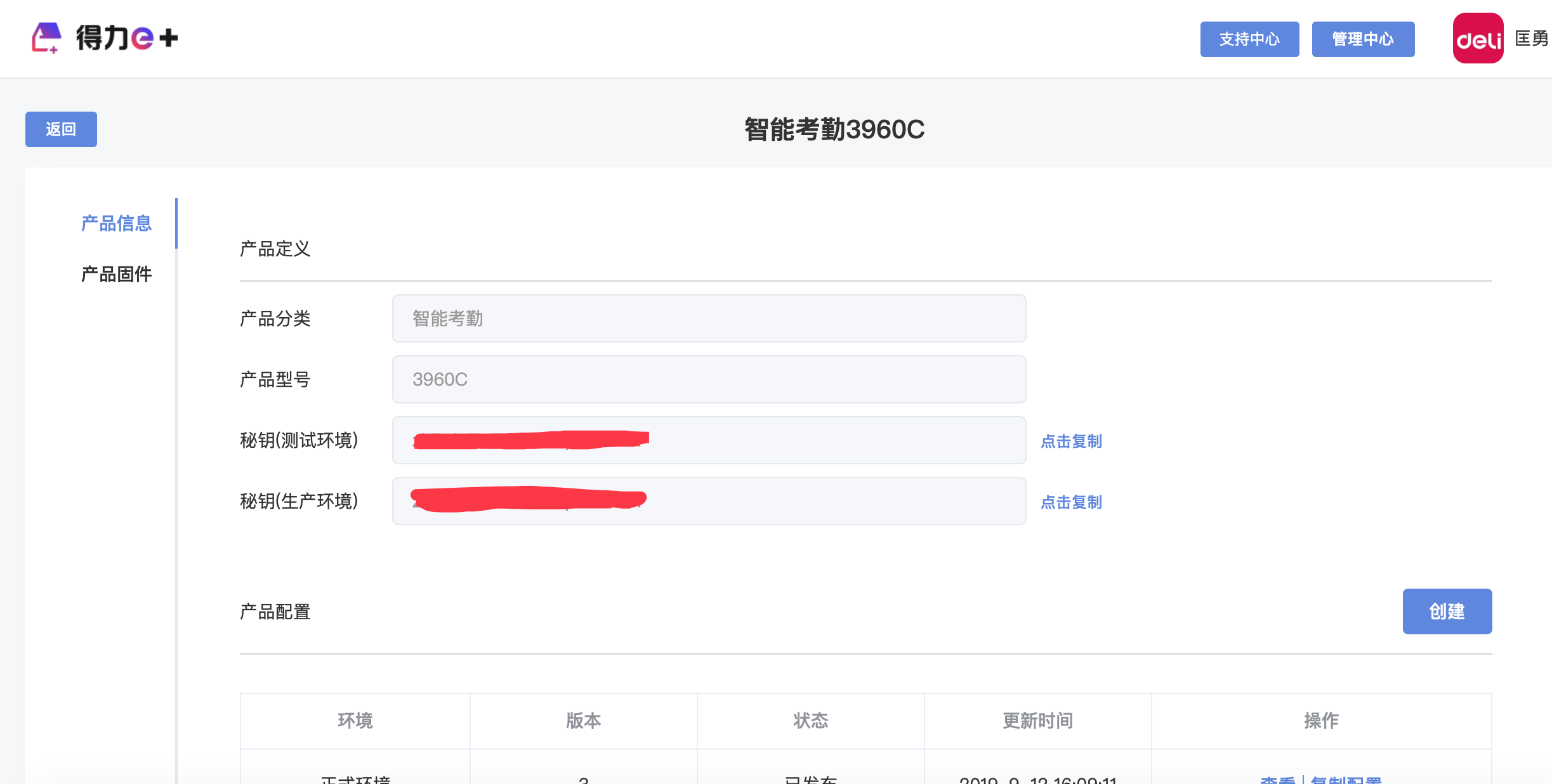This screenshot has height=784, width=1552.
Task: Click the 秘钥(生产环境) label
Action: pyautogui.click(x=299, y=501)
